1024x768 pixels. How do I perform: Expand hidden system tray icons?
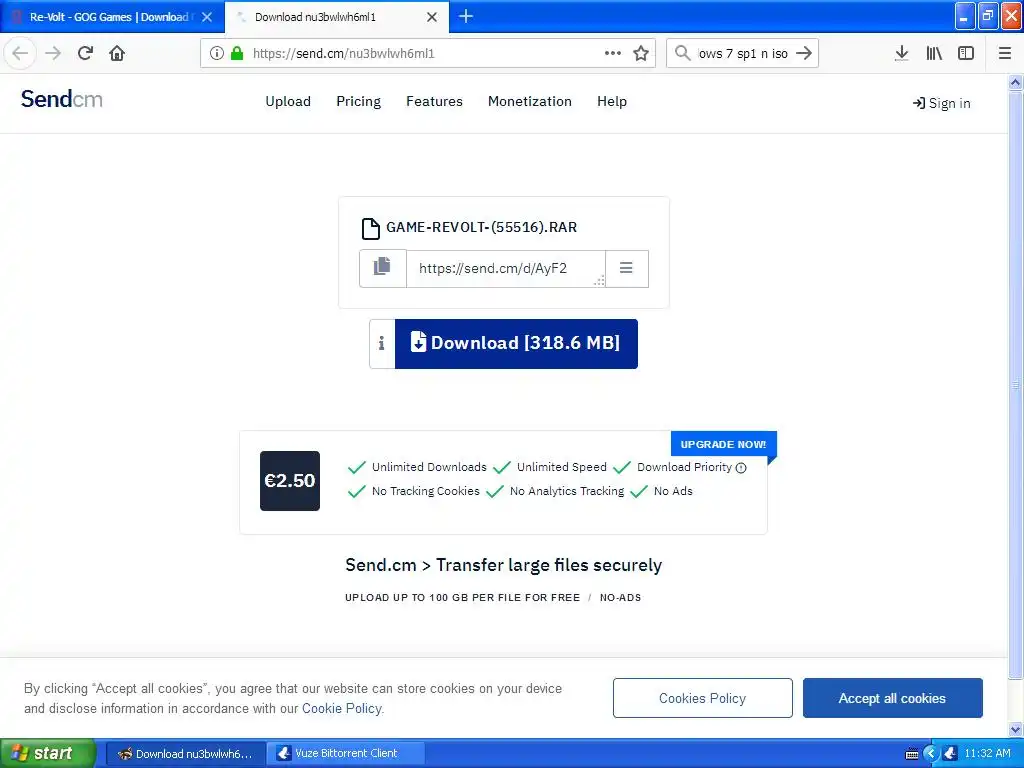pyautogui.click(x=931, y=754)
